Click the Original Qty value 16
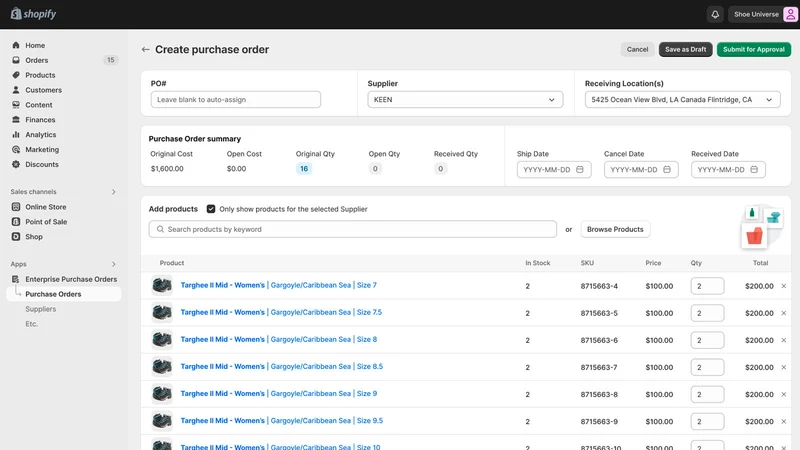The image size is (800, 450). pos(304,169)
